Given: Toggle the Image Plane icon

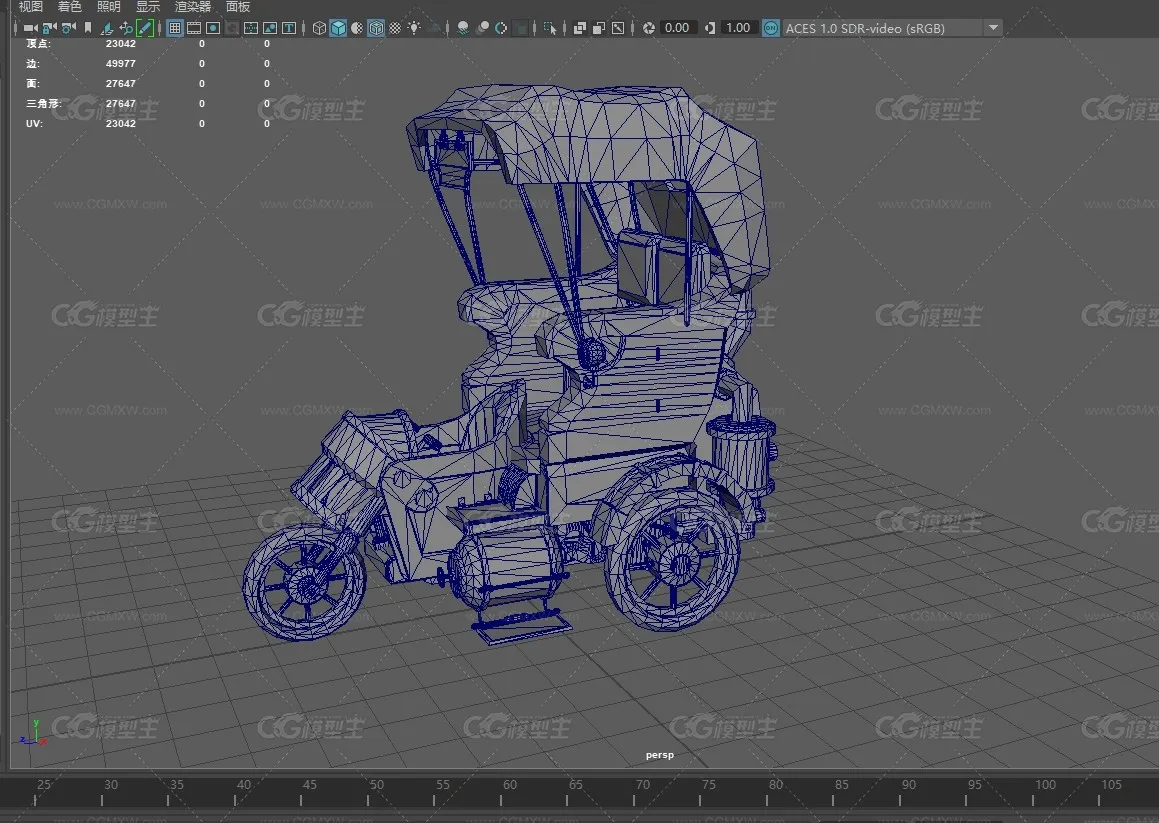Looking at the screenshot, I should [107, 28].
